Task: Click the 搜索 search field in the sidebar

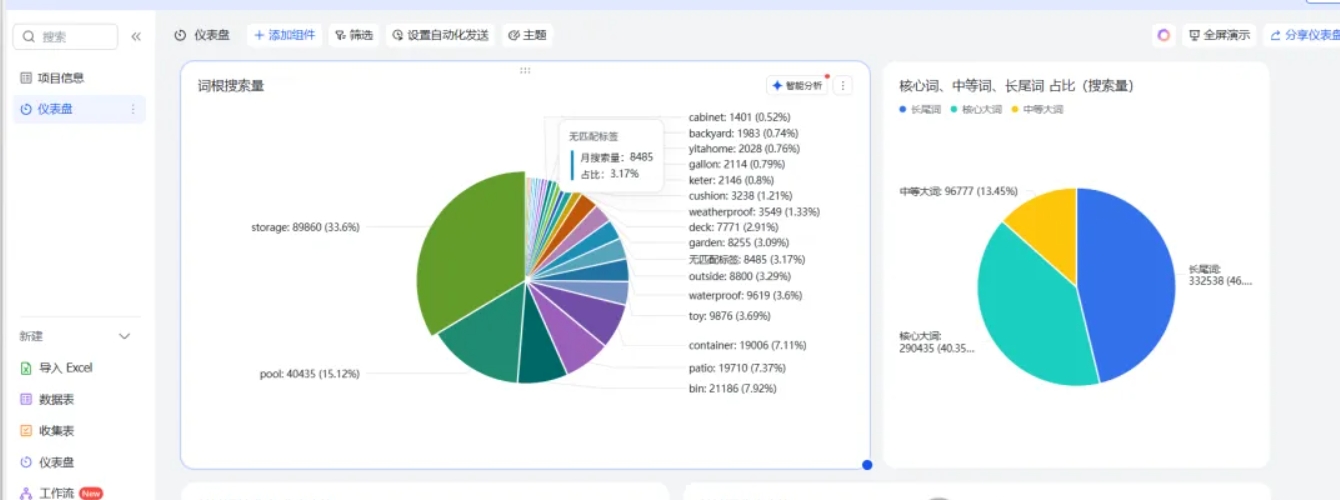Action: pos(65,36)
